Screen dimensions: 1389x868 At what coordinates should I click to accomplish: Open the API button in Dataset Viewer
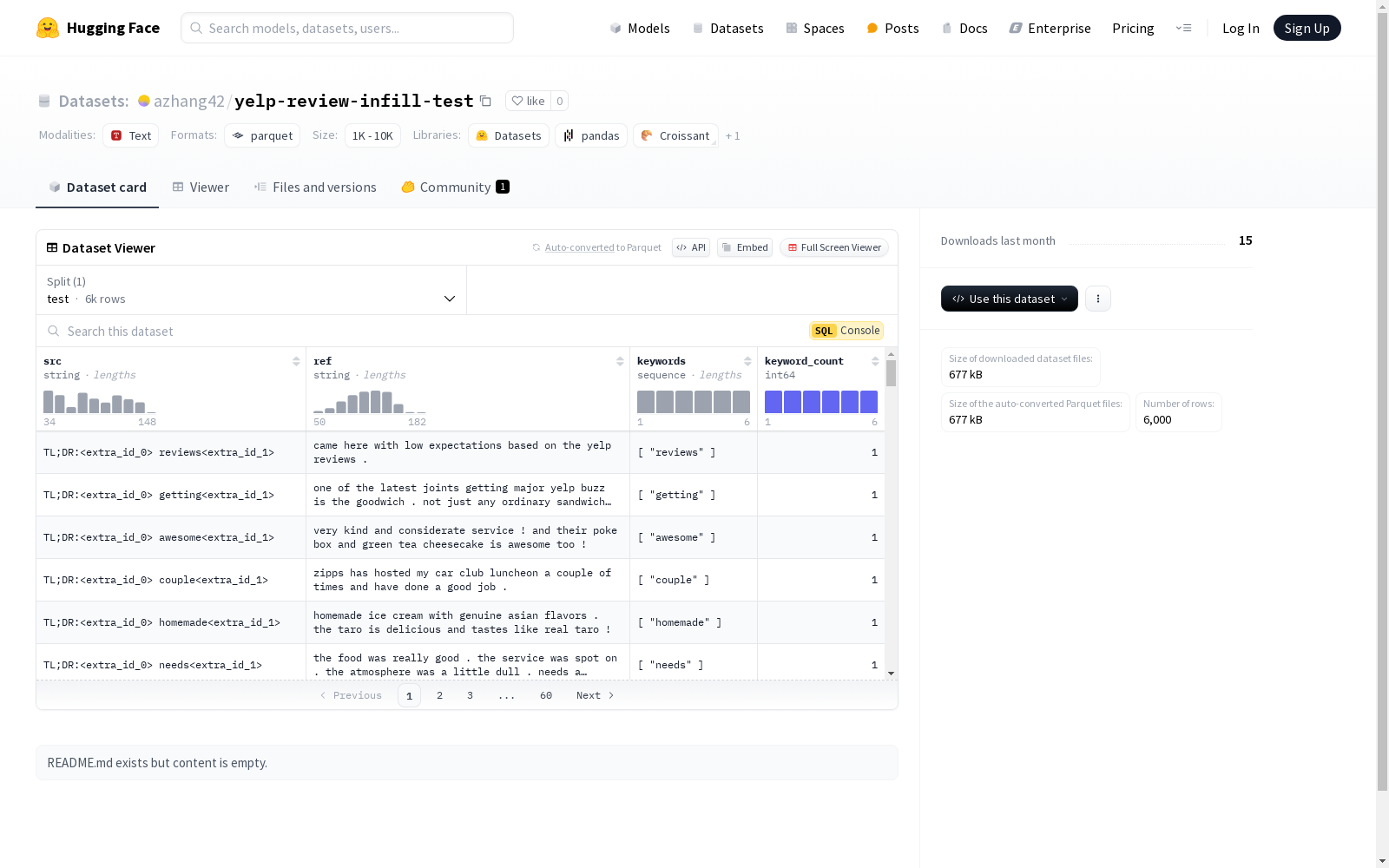tap(691, 247)
